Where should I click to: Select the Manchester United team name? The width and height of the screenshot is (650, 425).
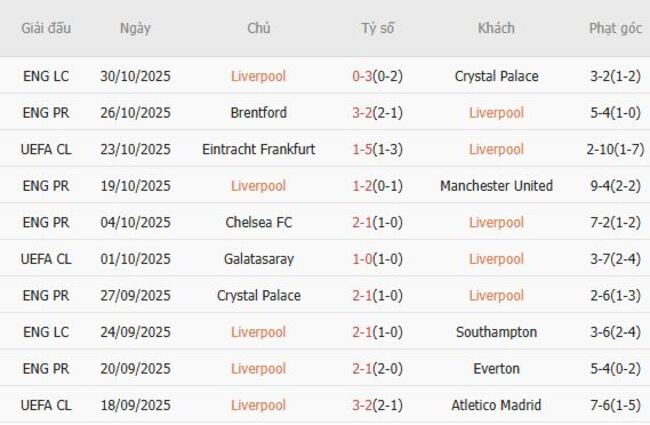coord(496,186)
